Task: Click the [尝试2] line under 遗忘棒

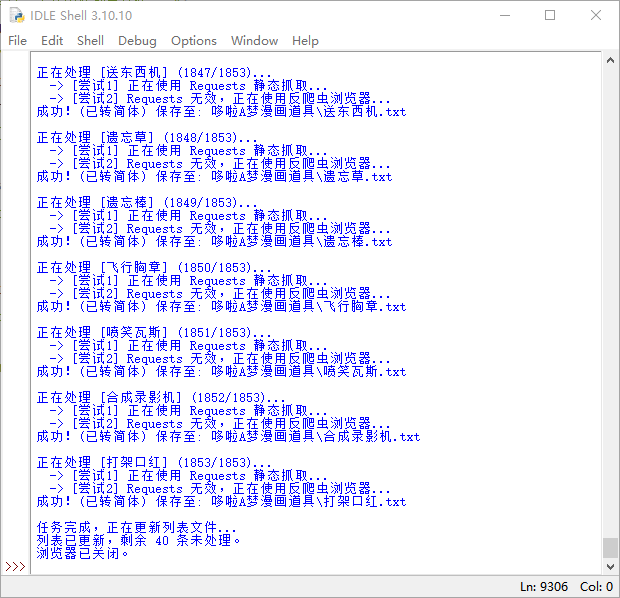Action: [219, 229]
